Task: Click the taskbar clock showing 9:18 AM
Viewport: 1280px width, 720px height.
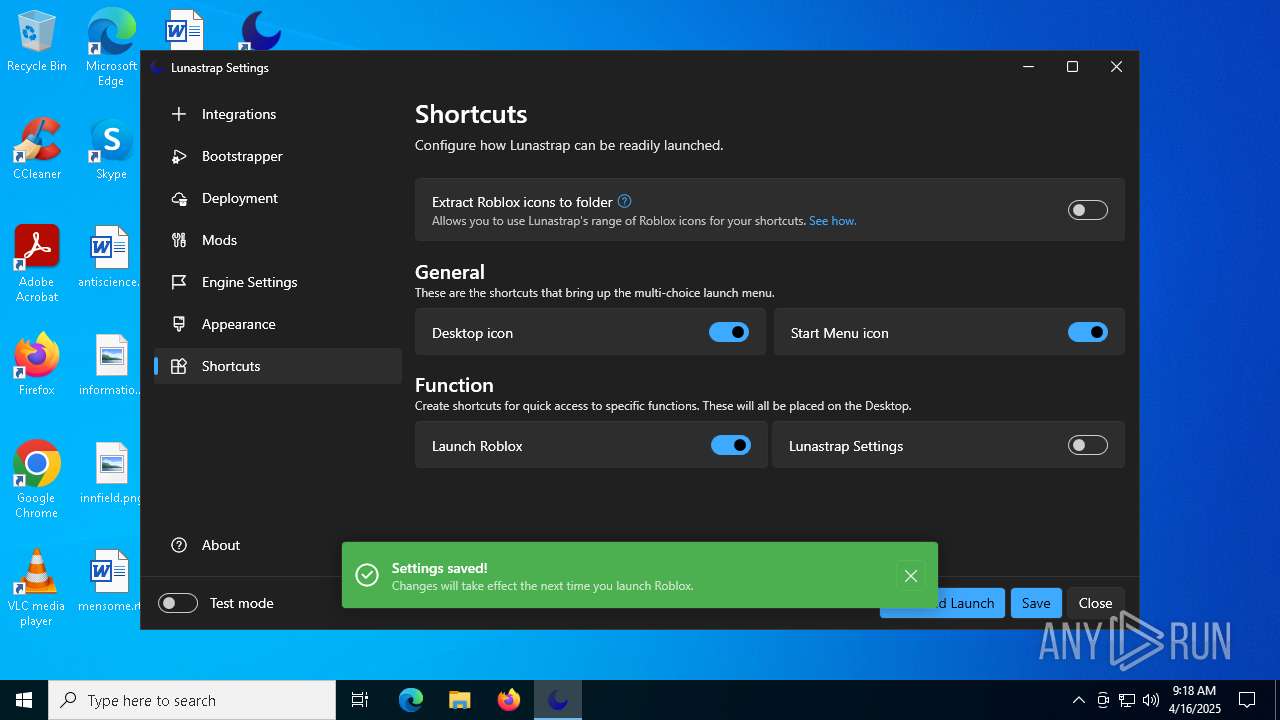Action: tap(1195, 700)
